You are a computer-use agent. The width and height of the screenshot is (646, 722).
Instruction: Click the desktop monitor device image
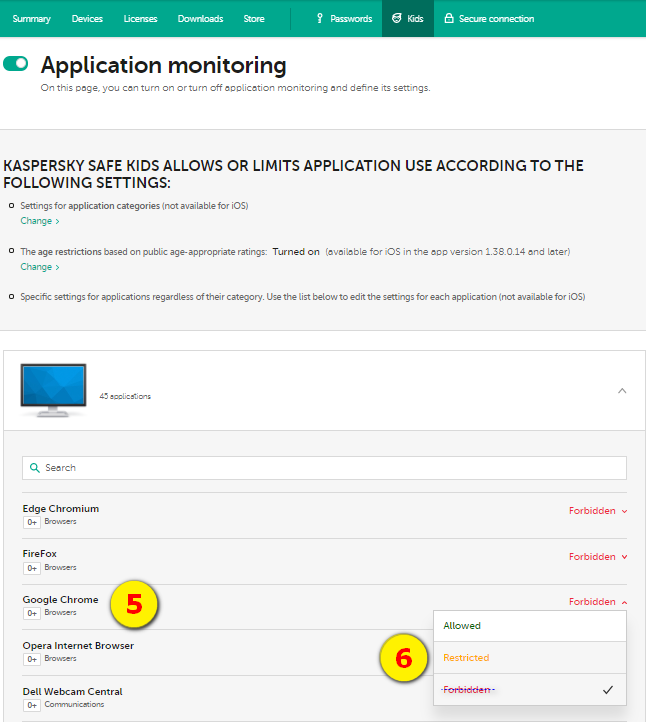(x=53, y=390)
